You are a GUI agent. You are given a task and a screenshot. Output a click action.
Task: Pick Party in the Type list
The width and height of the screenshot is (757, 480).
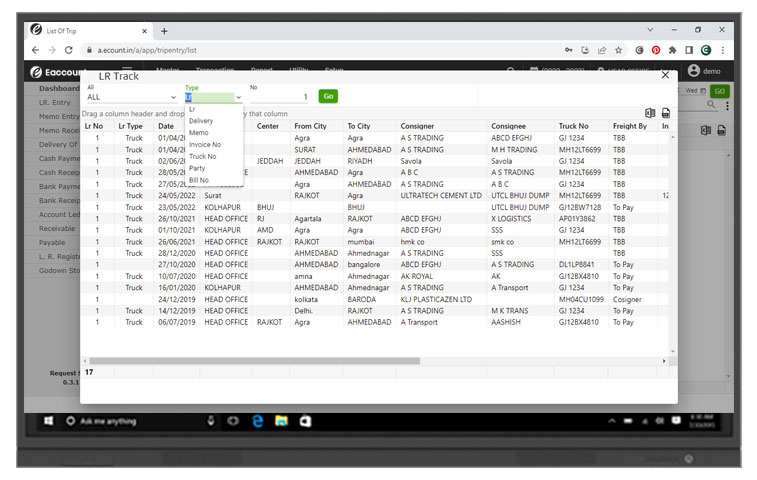point(197,168)
